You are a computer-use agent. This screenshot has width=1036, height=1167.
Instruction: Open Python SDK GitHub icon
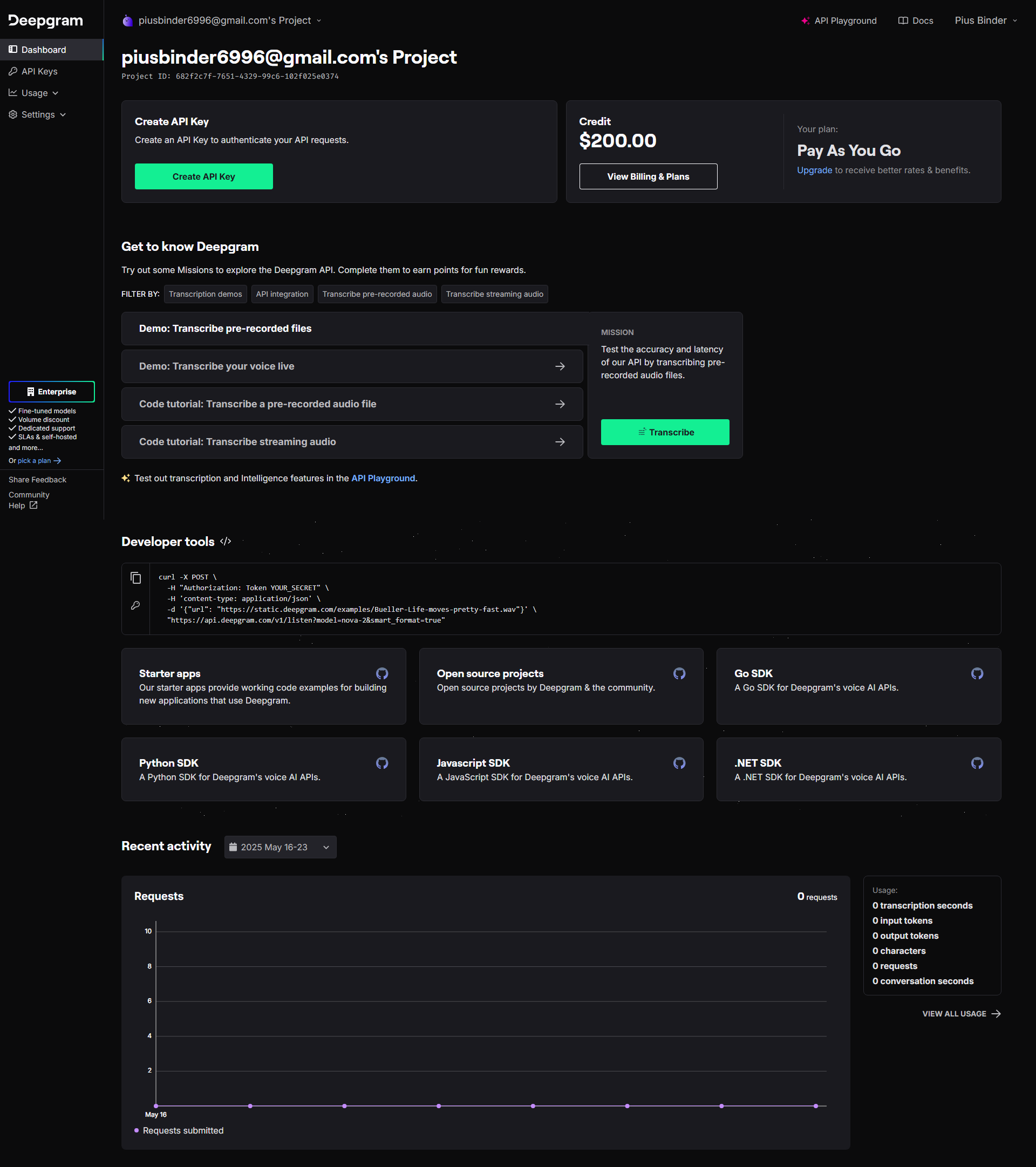[x=382, y=763]
